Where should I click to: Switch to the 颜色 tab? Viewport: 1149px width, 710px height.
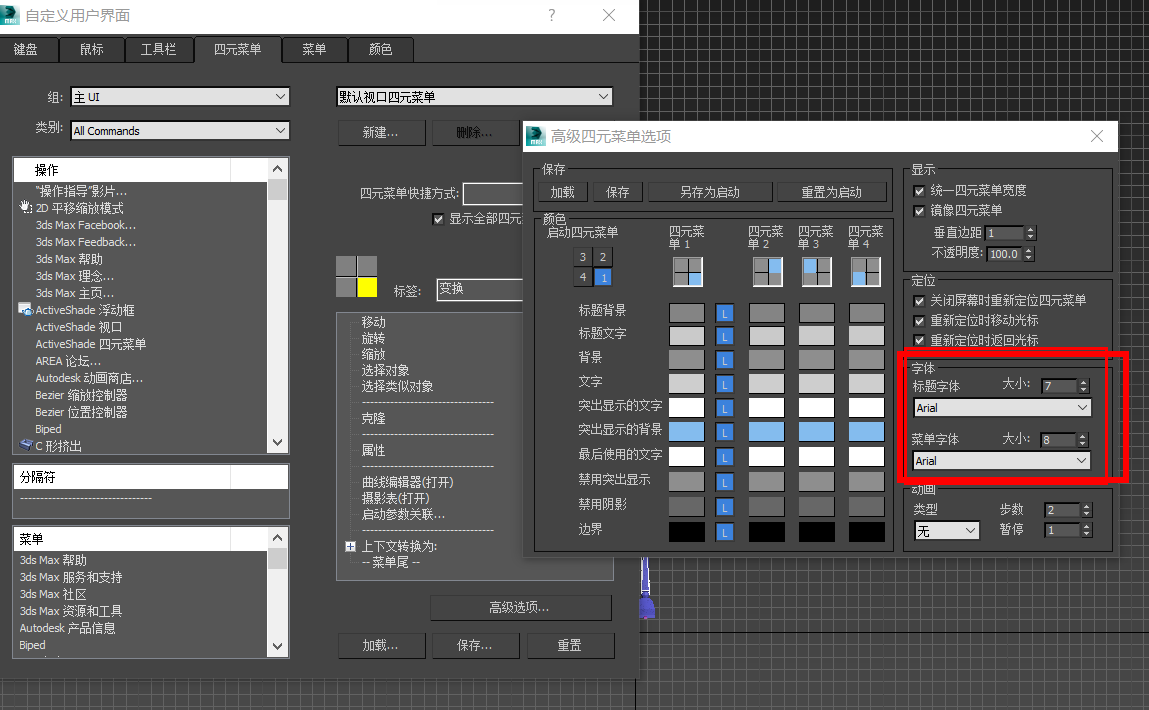[x=380, y=49]
